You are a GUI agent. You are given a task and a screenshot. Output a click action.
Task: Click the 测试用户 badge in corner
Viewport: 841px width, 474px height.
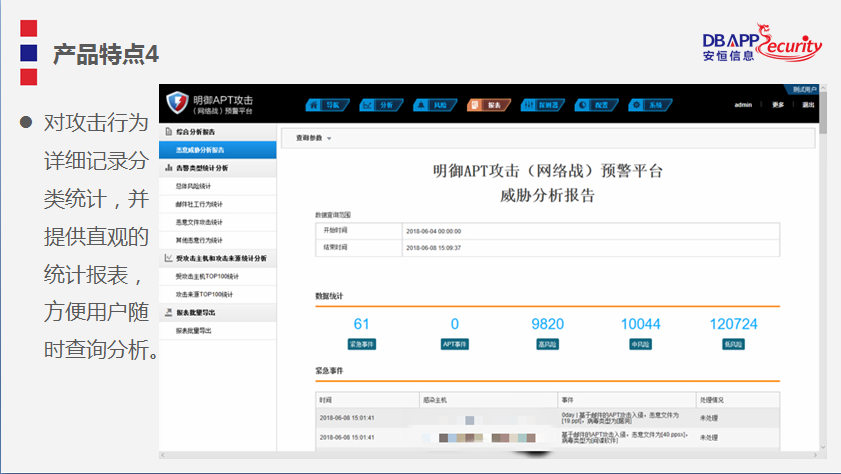803,89
